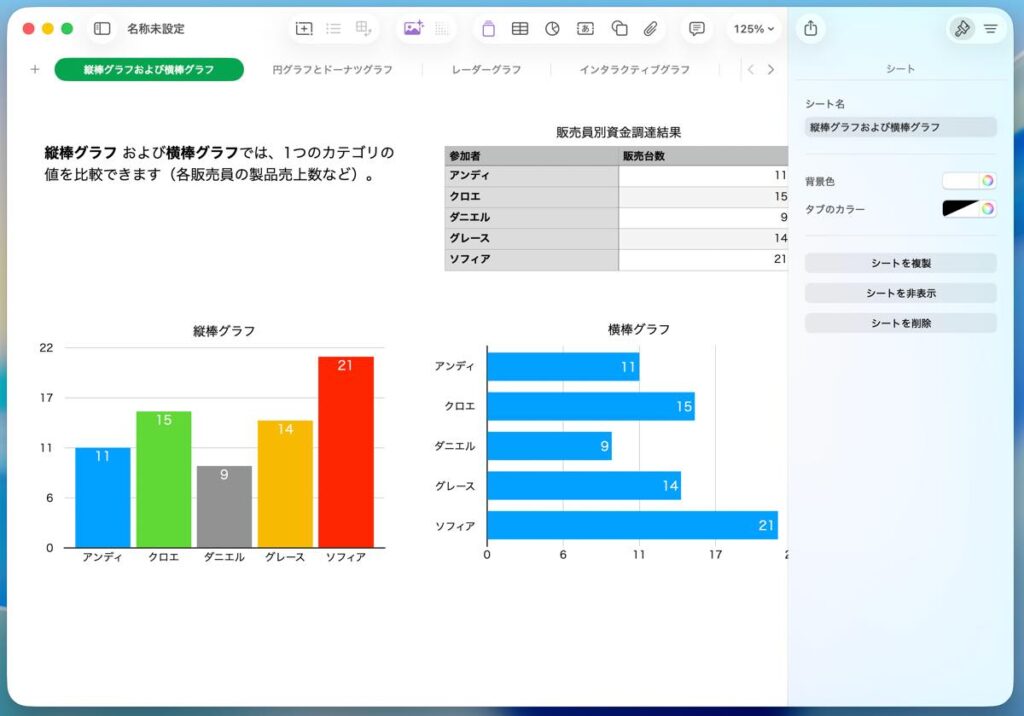Screen dimensions: 1024x716
Task: Toggle the sidebar view icon
Action: tap(102, 29)
